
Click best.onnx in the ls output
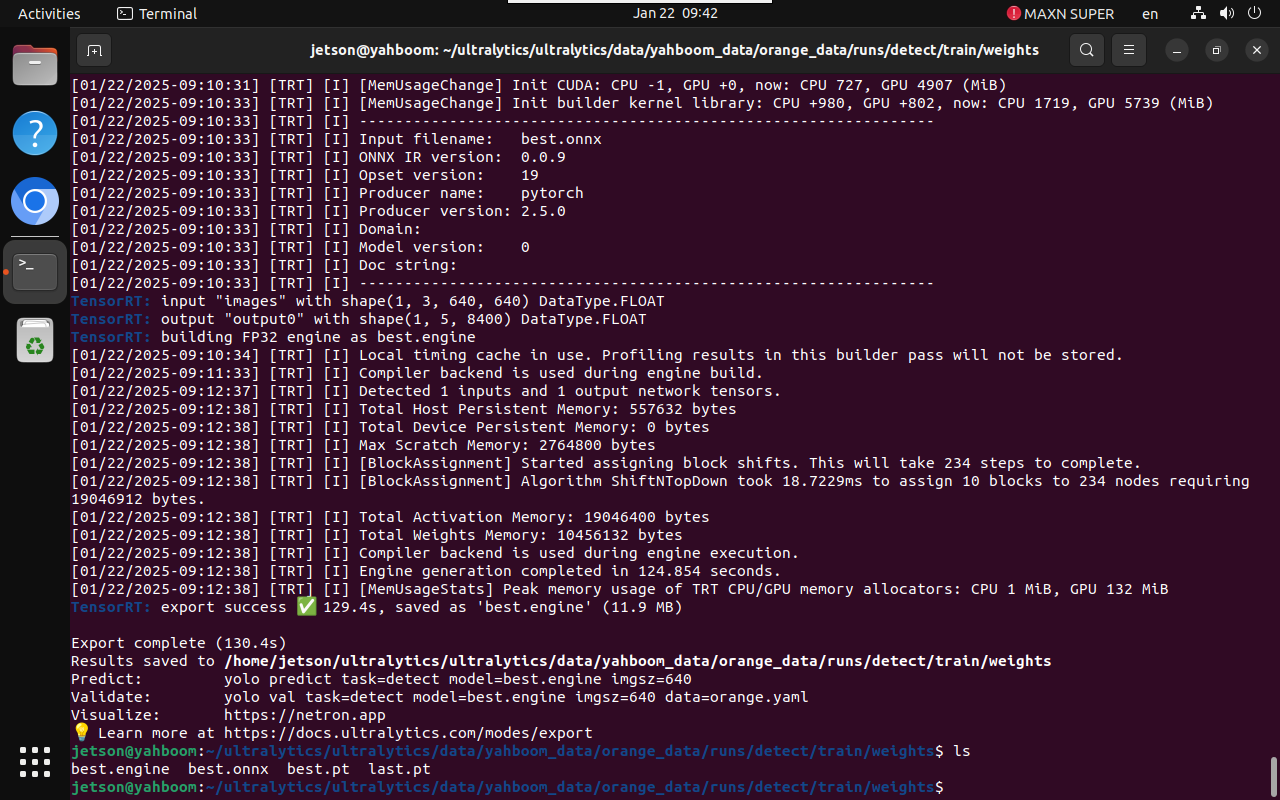228,769
